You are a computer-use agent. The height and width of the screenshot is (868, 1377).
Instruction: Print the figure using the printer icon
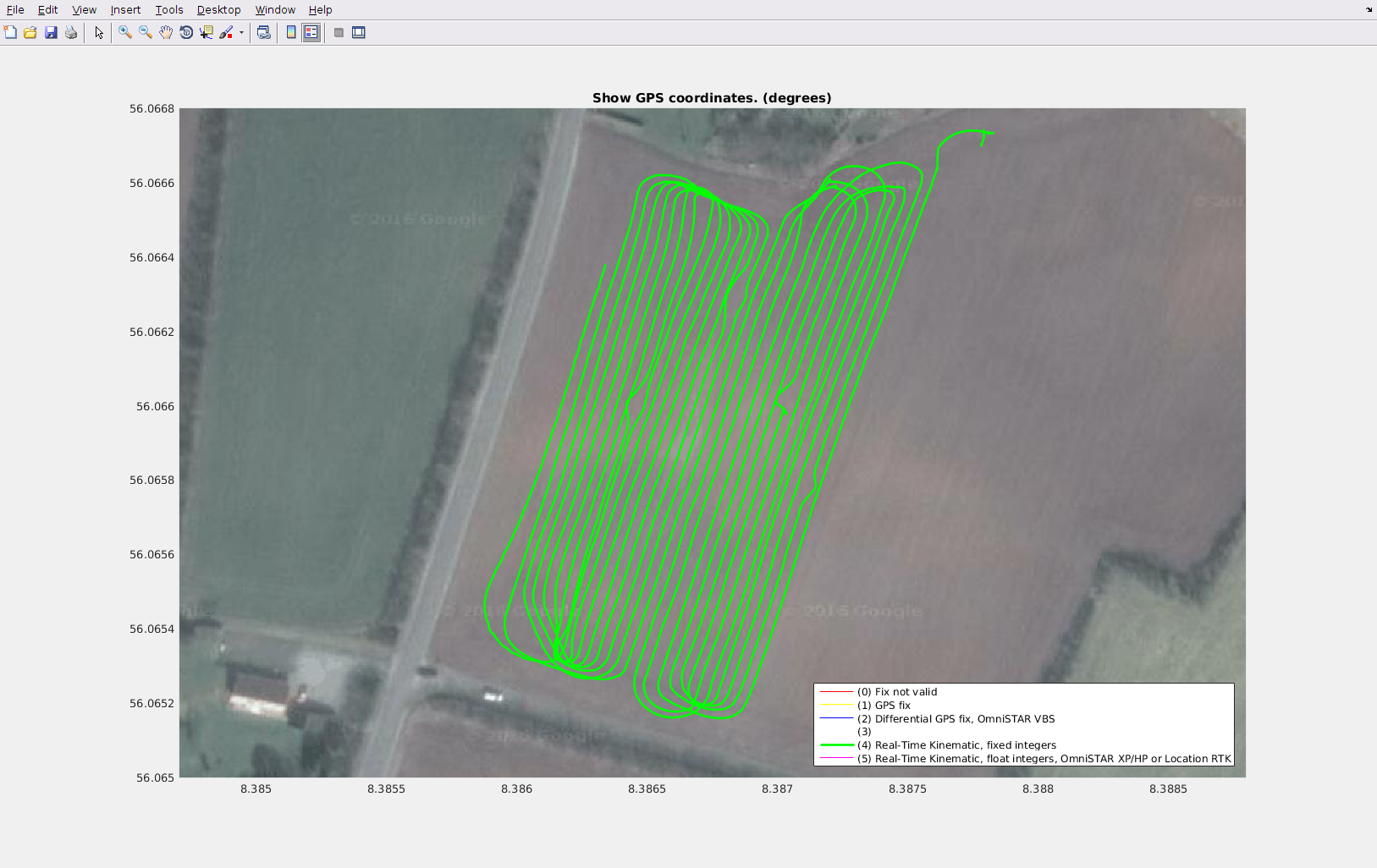click(71, 32)
